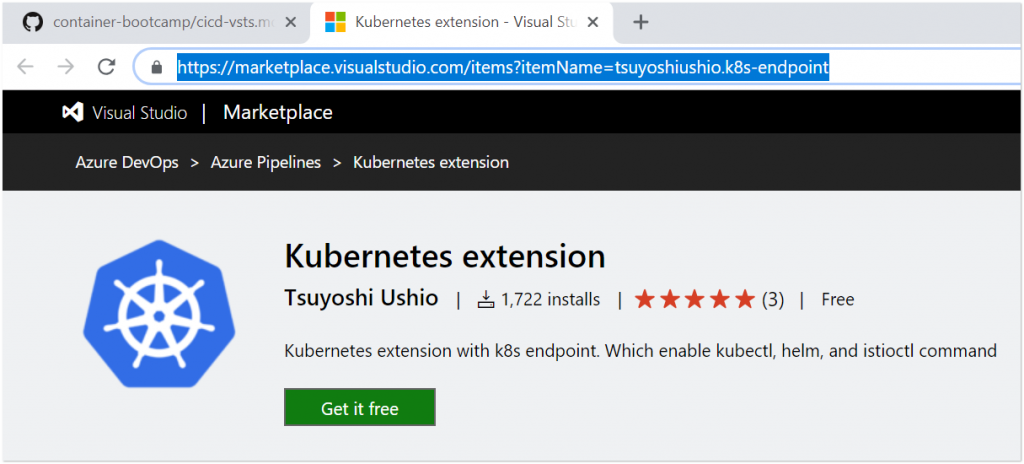Click the GitHub icon on first tab
The height and width of the screenshot is (464, 1024).
coord(33,22)
